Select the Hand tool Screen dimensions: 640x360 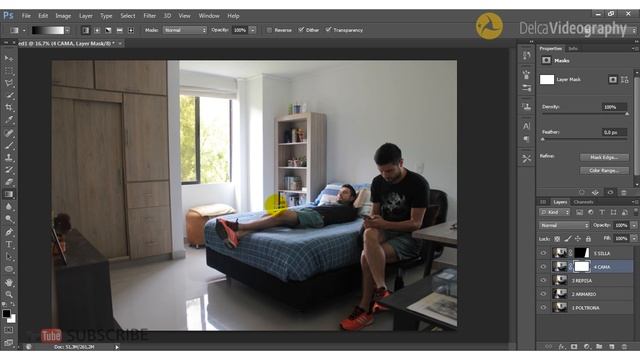[x=9, y=282]
